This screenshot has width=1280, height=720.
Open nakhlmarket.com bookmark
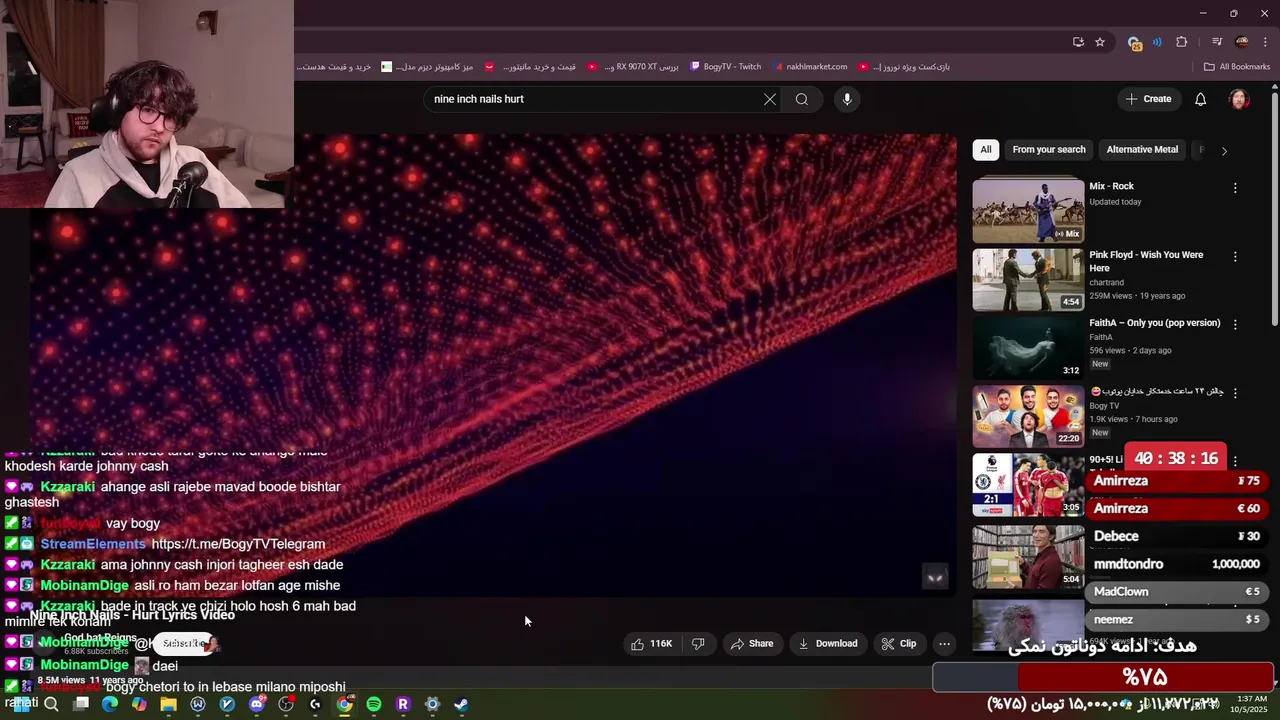pyautogui.click(x=809, y=67)
